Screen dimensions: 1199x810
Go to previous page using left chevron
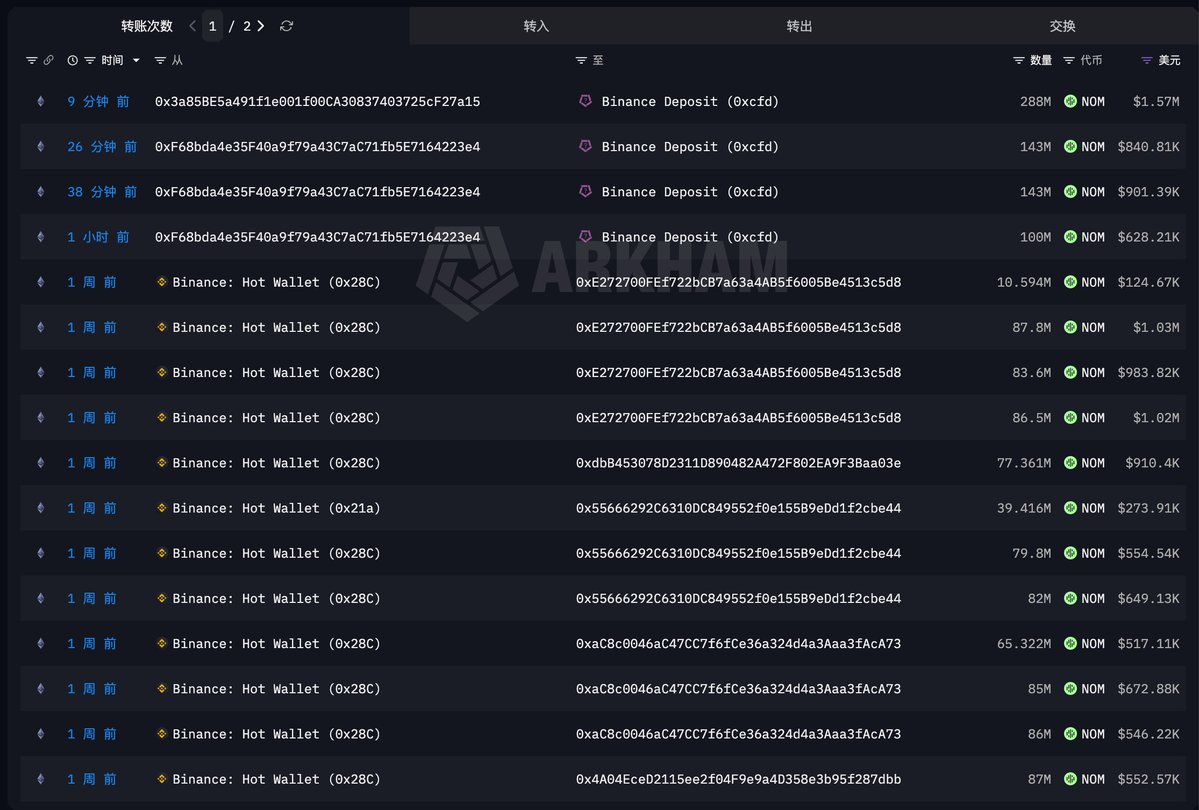pyautogui.click(x=192, y=26)
